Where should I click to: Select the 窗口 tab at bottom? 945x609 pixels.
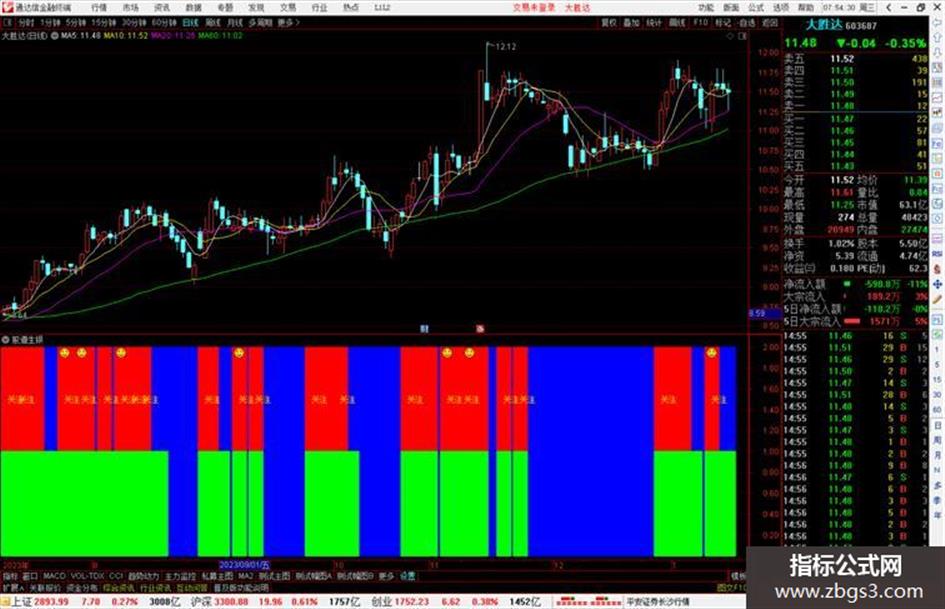(x=30, y=576)
